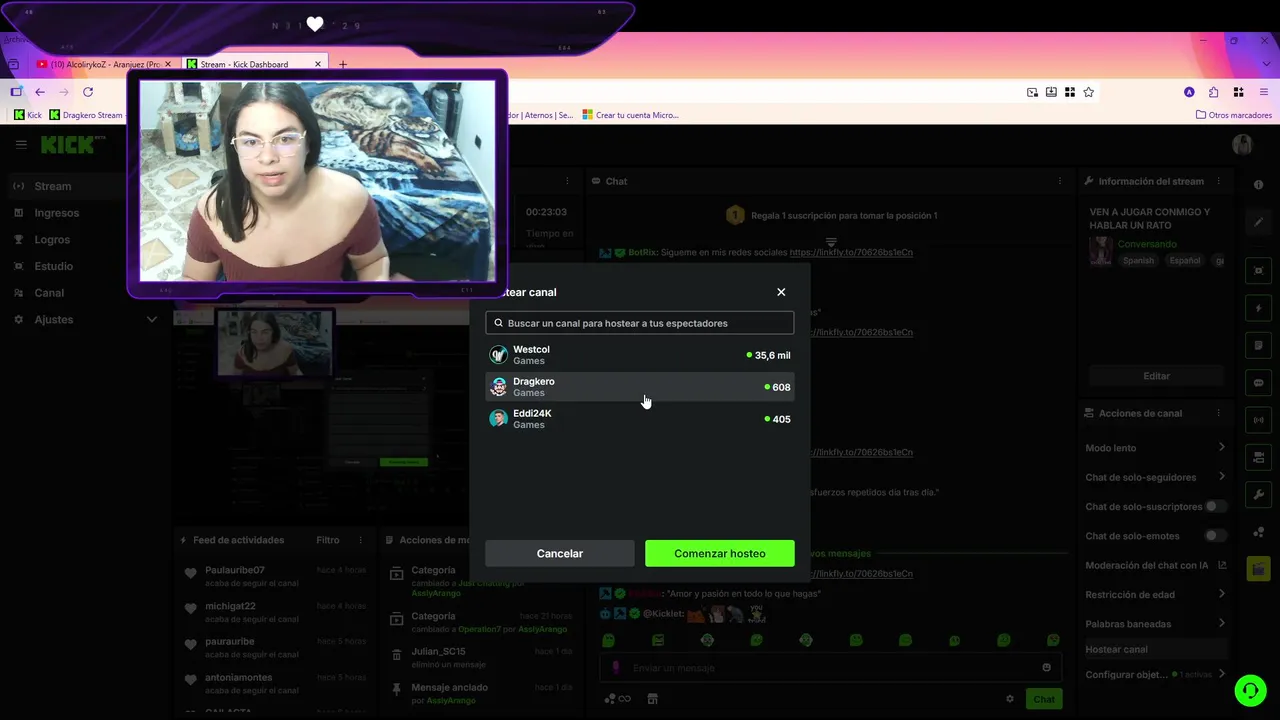The image size is (1280, 720).
Task: Click the lightning bolt icon in right toolbar
Action: (x=1259, y=308)
